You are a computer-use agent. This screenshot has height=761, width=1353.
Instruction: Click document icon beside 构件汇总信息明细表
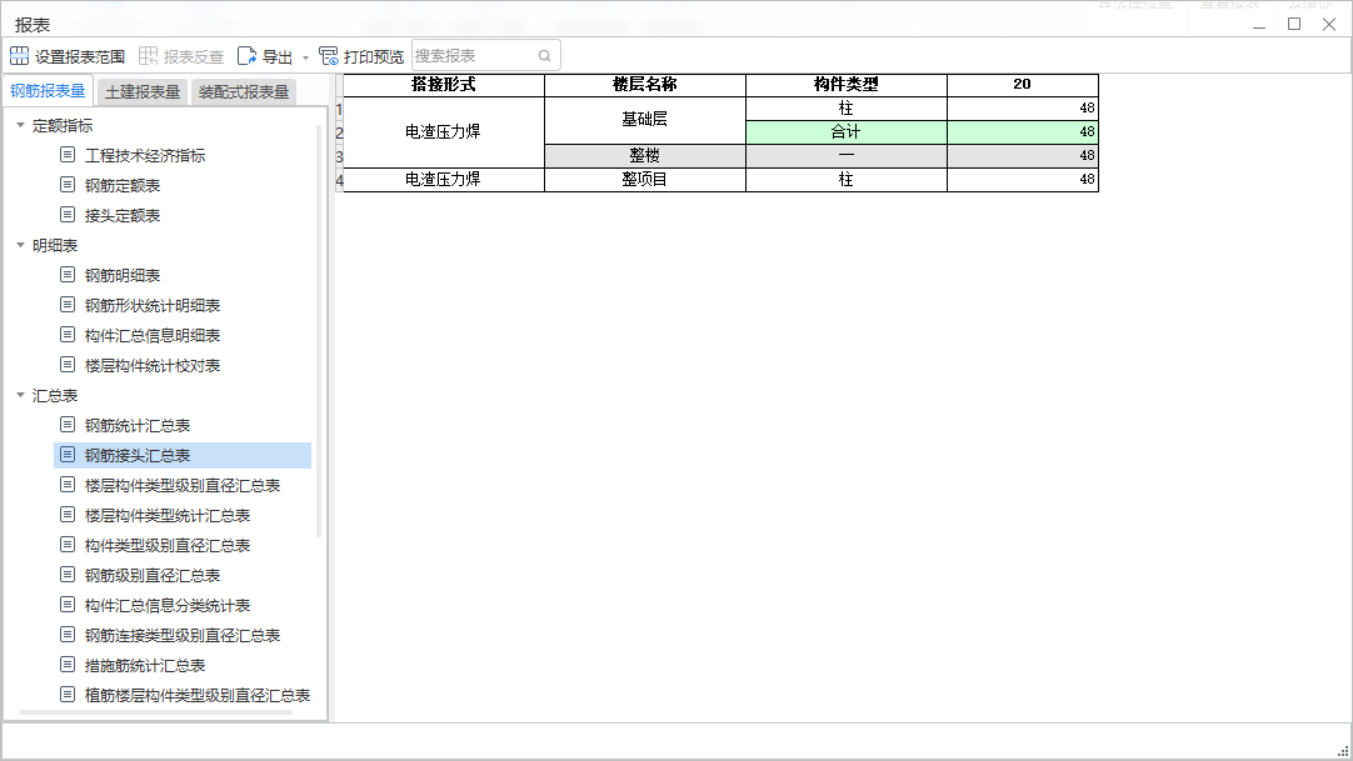click(68, 335)
